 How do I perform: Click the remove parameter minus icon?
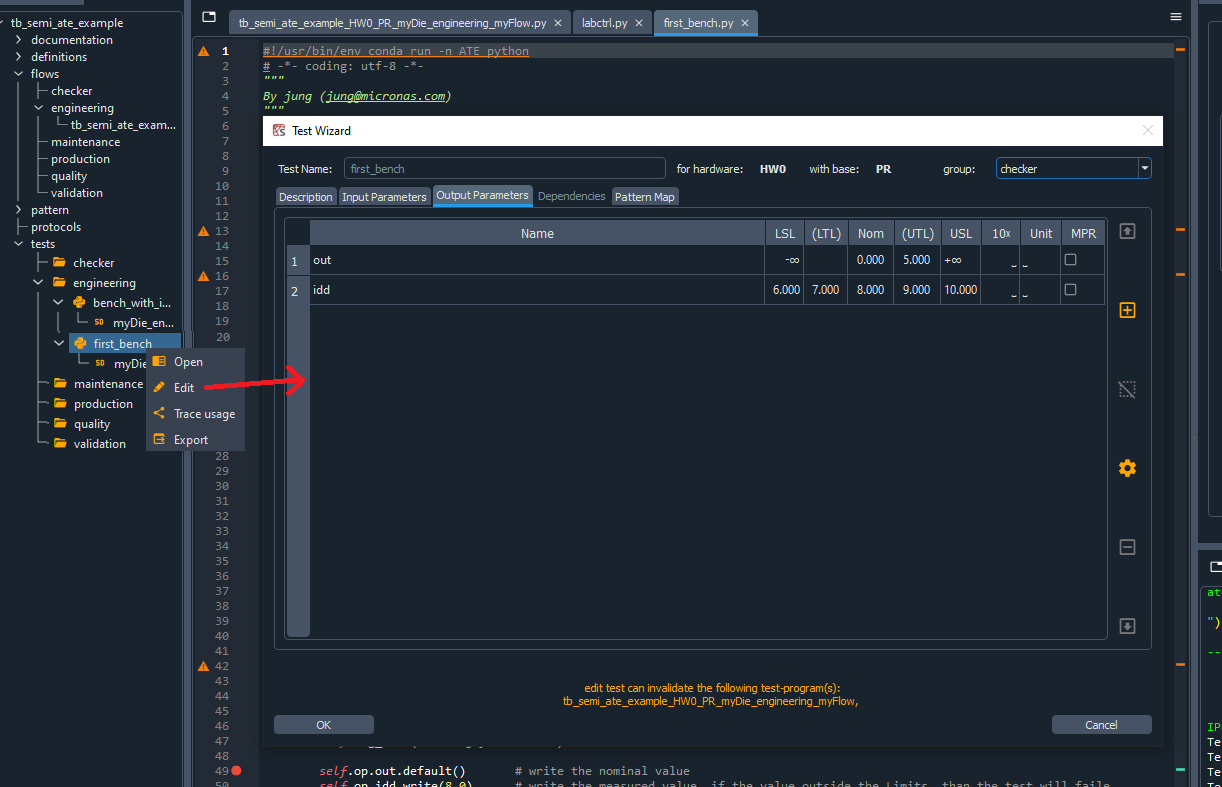[1127, 547]
